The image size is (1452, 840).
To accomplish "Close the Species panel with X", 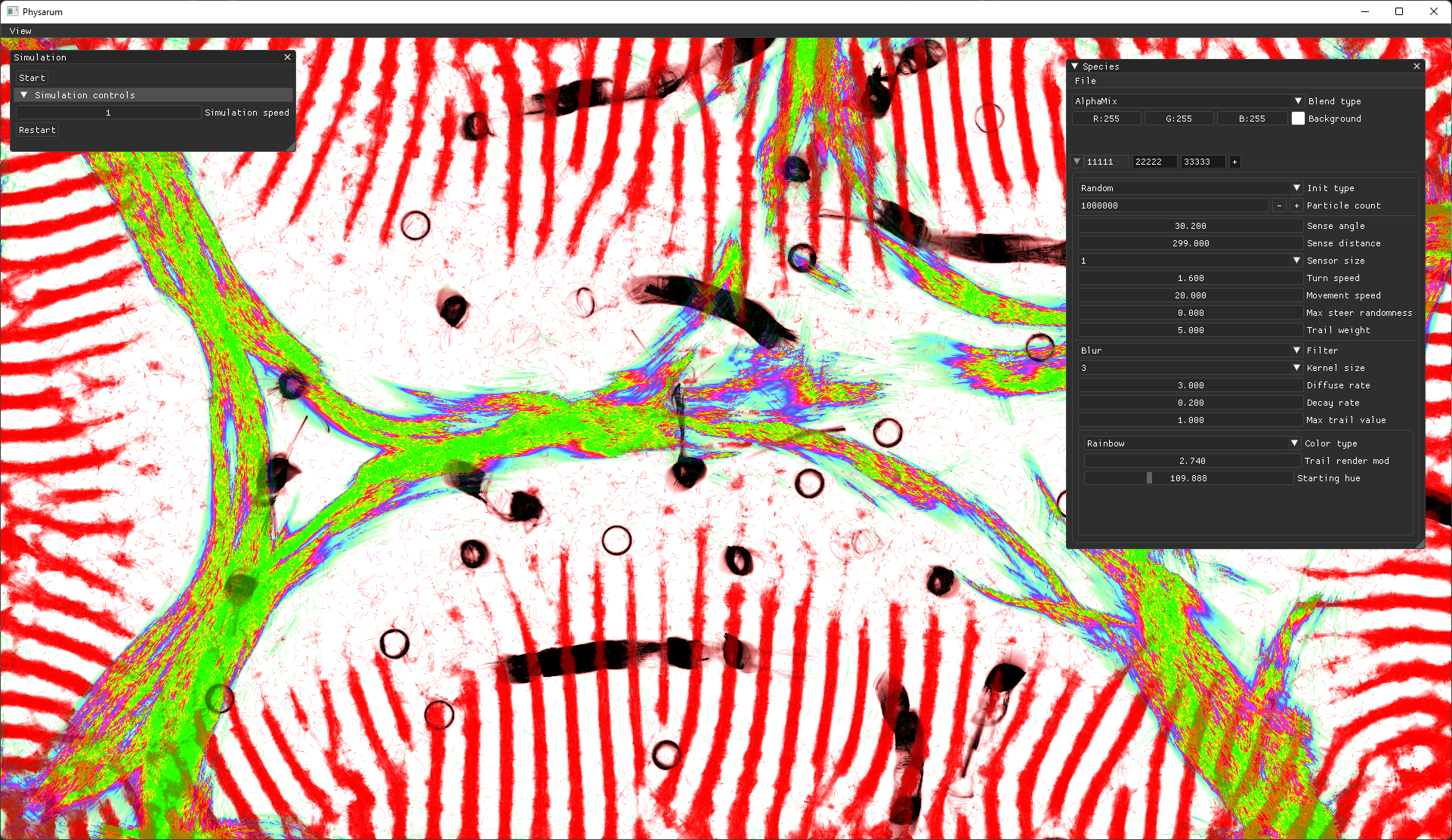I will [x=1416, y=66].
